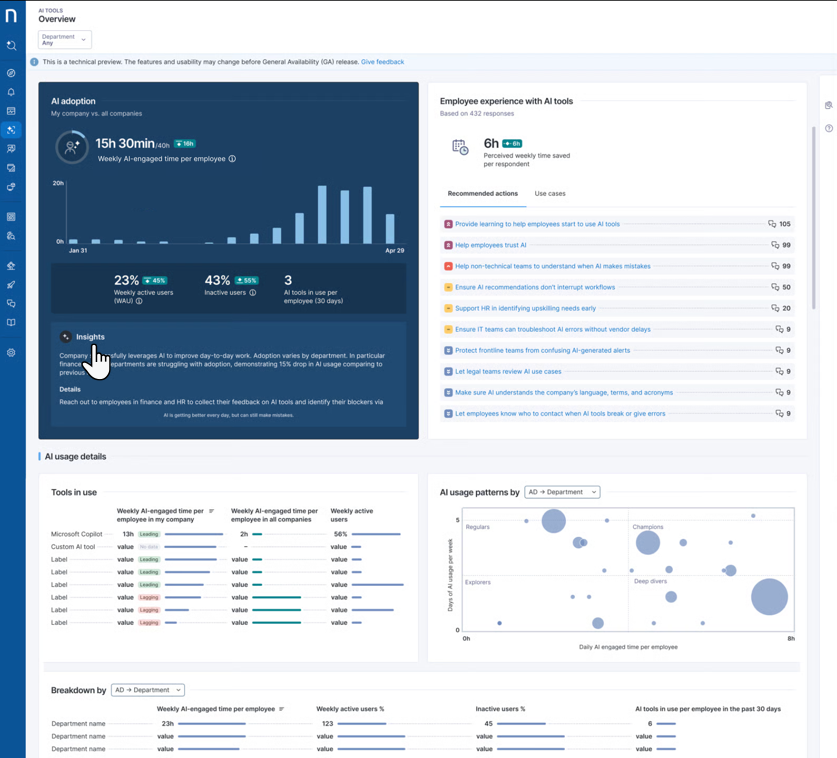This screenshot has width=837, height=758.
Task: Switch to the Use cases tab
Action: tap(549, 193)
